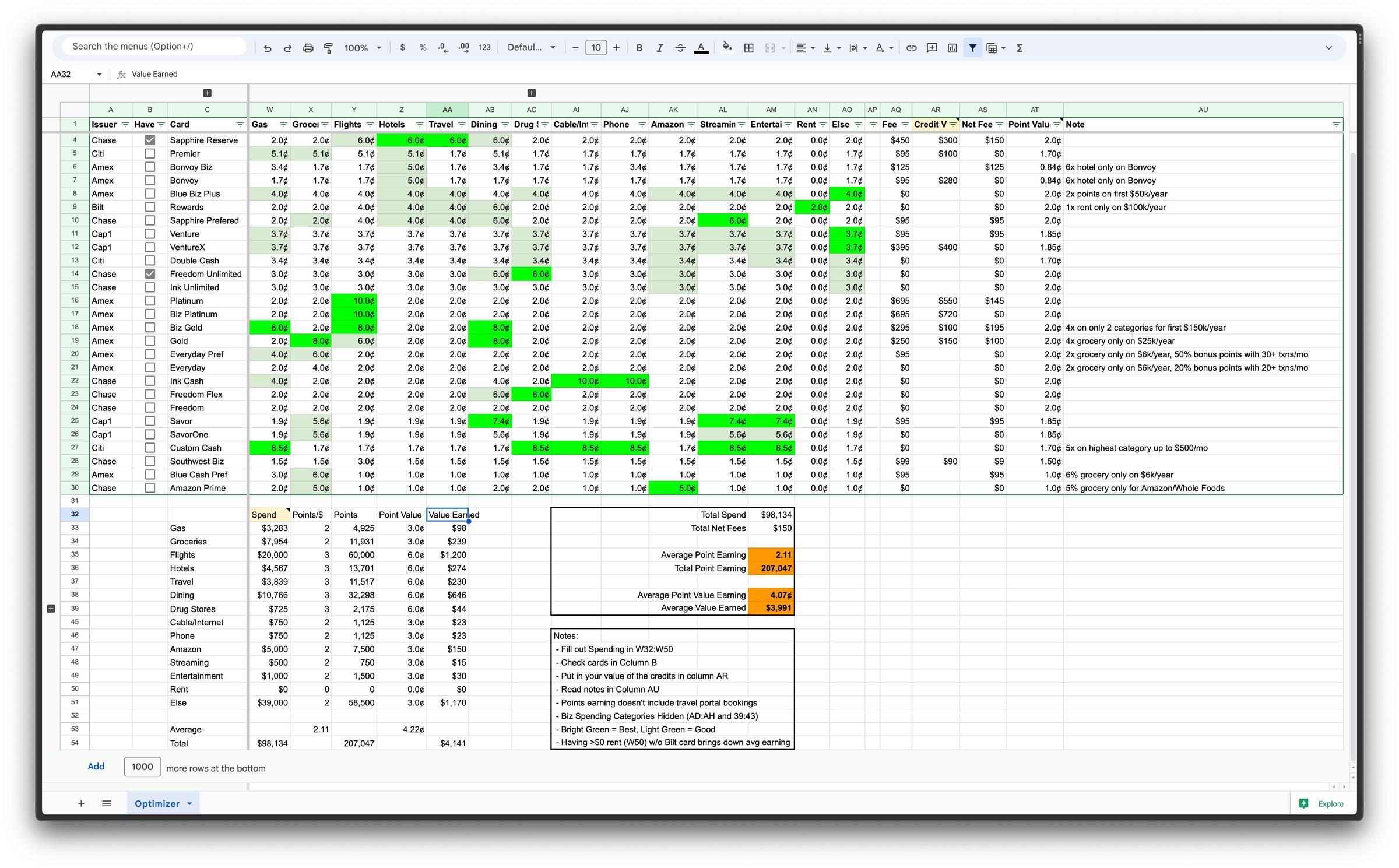
Task: Uncheck the Sapphire Reserve Have checkbox
Action: coord(150,140)
